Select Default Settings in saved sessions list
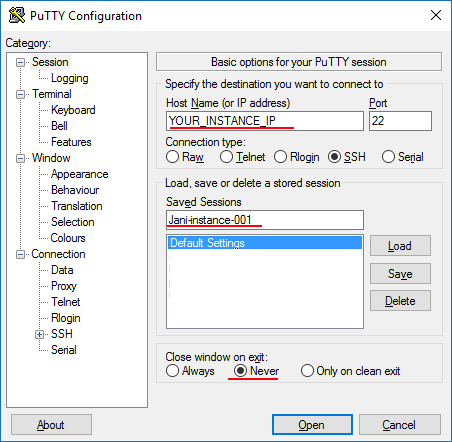452x442 pixels. coord(265,243)
